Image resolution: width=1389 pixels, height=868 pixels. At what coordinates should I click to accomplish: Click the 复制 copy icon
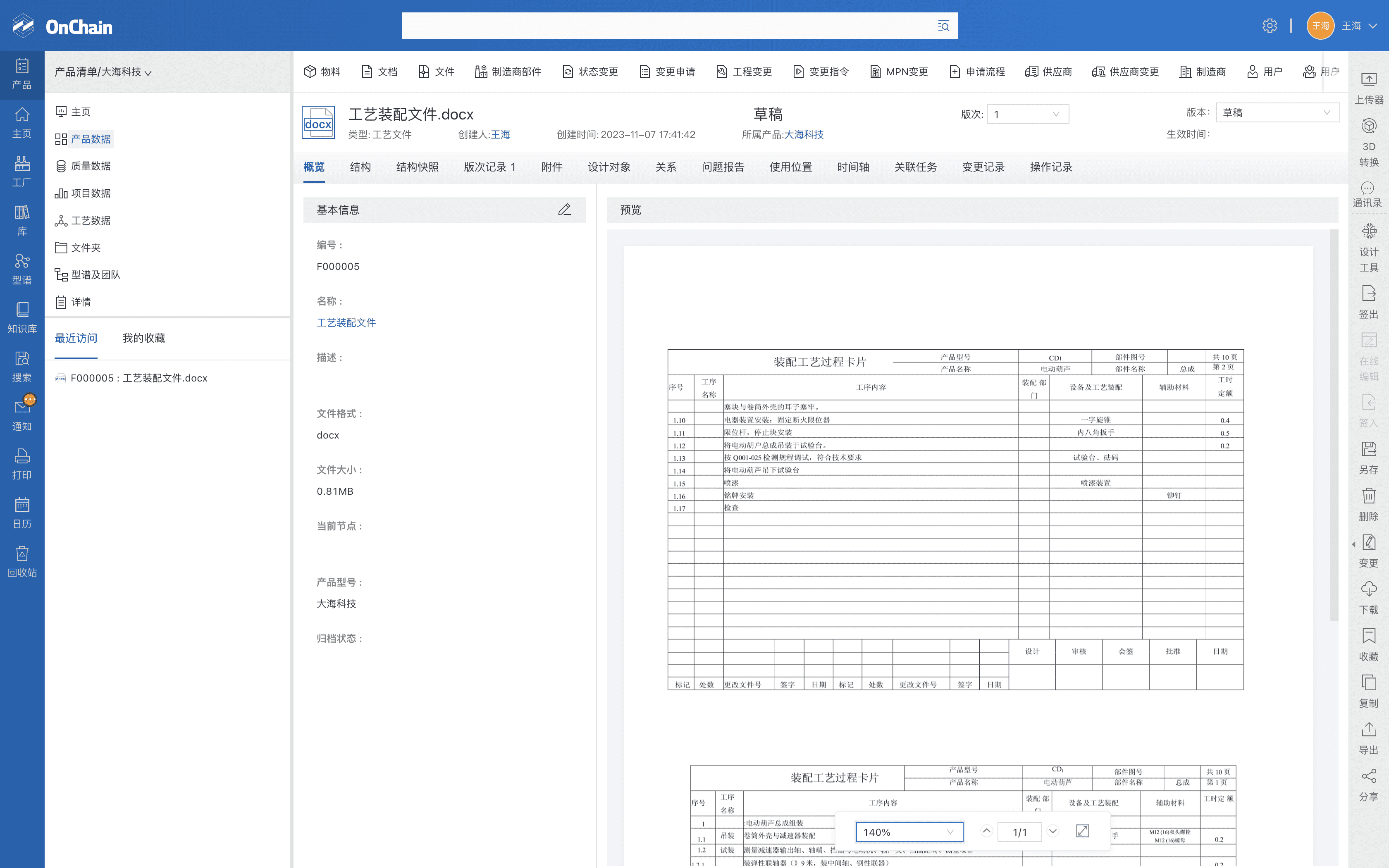[x=1369, y=691]
